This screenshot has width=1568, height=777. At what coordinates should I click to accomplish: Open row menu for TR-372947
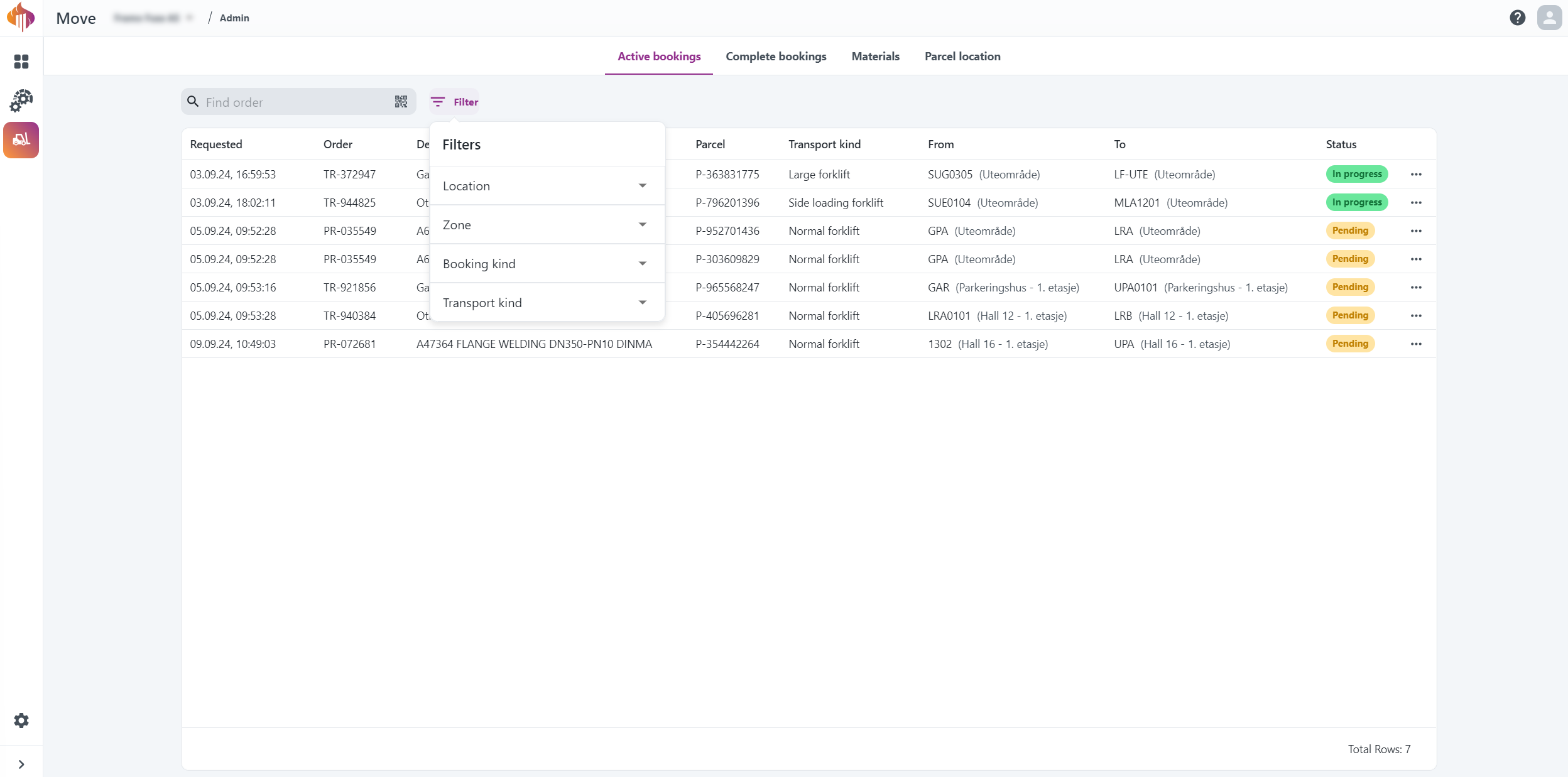(x=1416, y=174)
